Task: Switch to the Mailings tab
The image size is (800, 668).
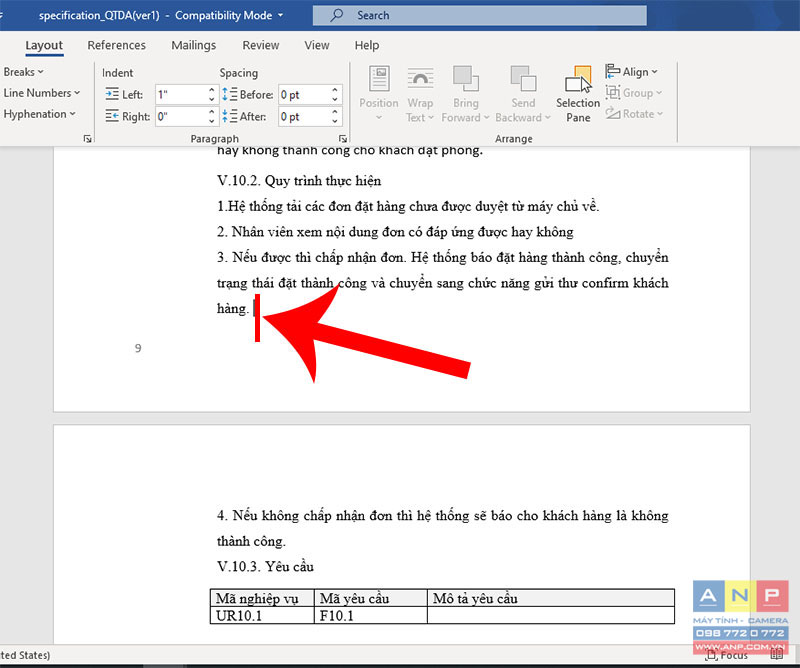Action: coord(193,45)
